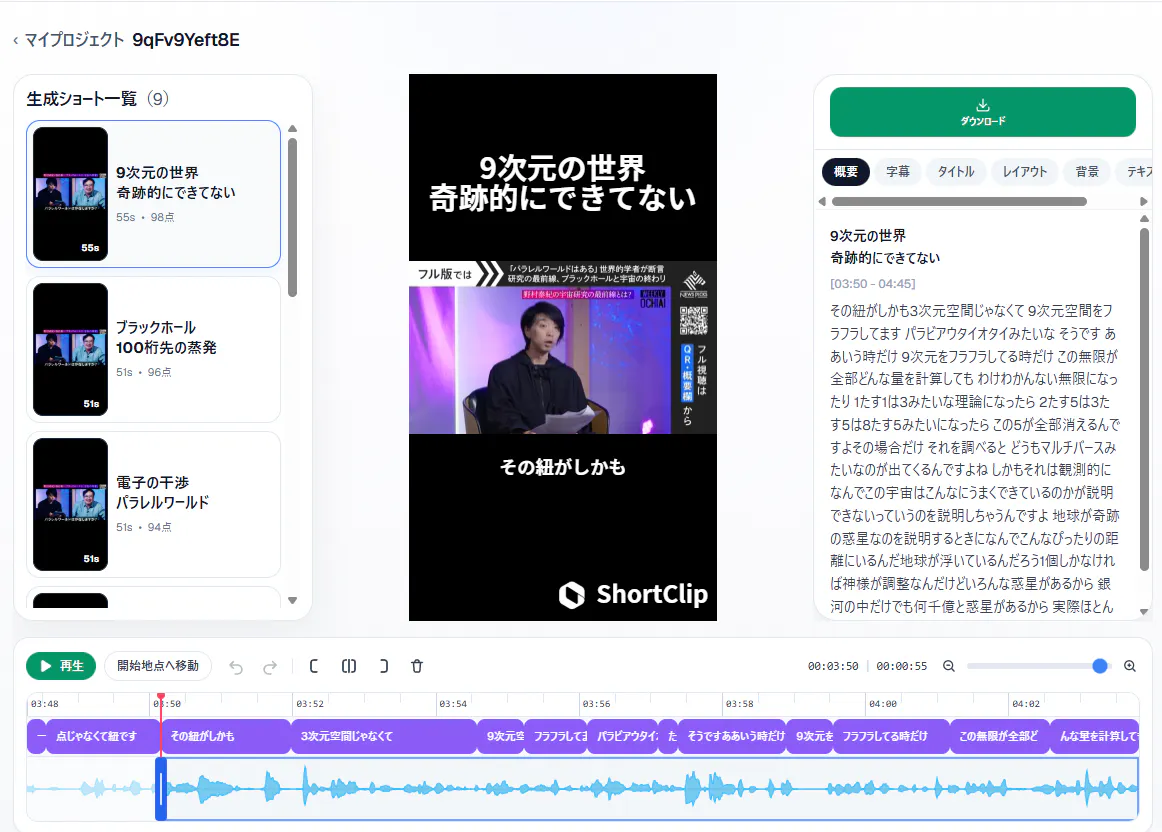Click the 51s・96点 score text
Screen dimensions: 1162x832
click(x=144, y=372)
